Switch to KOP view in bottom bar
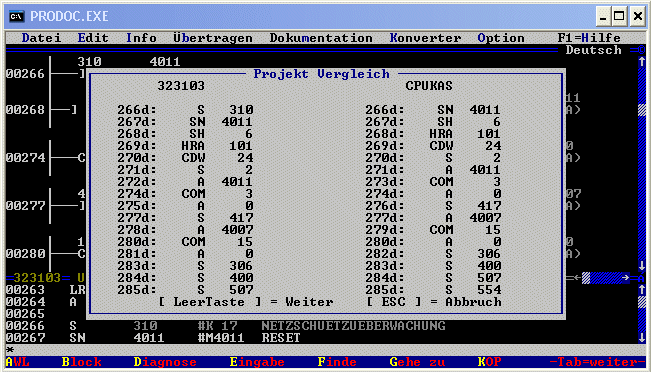Screen dimensions: 651x372 coord(489,362)
